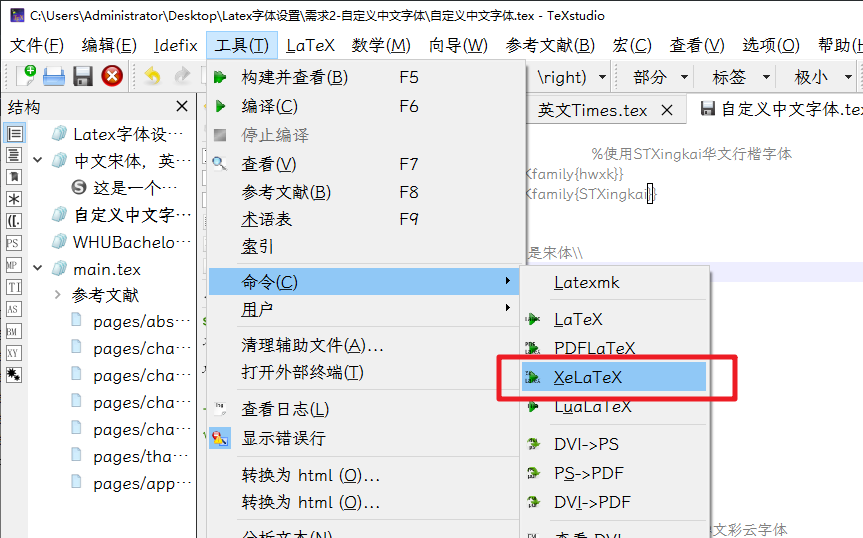863x538 pixels.
Task: Open the bookmarks sidebar icon
Action: coord(14,177)
